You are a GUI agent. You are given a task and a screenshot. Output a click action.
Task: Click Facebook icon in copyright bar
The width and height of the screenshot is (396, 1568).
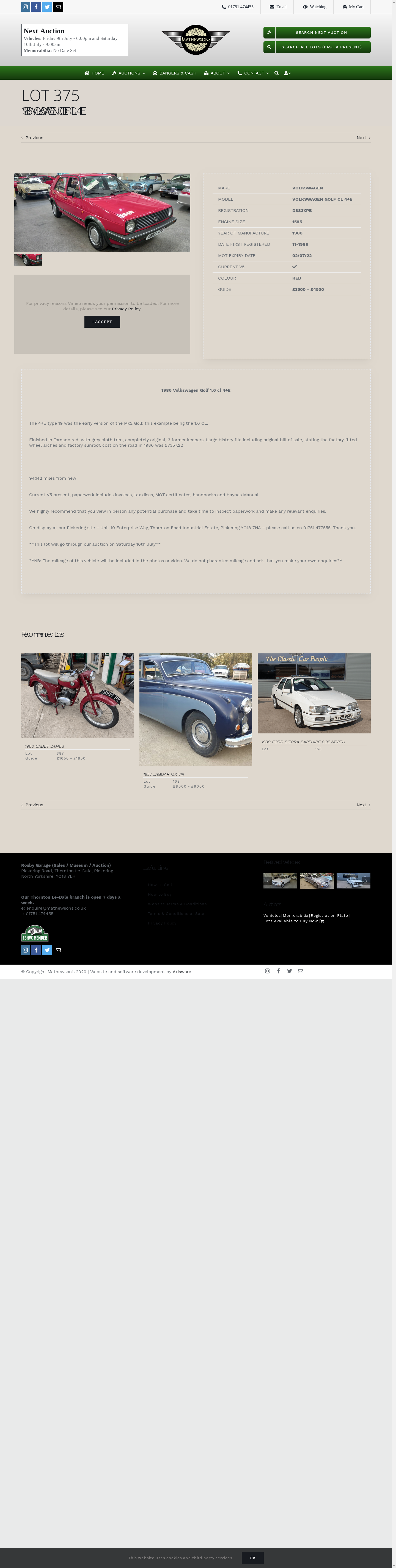(x=278, y=971)
